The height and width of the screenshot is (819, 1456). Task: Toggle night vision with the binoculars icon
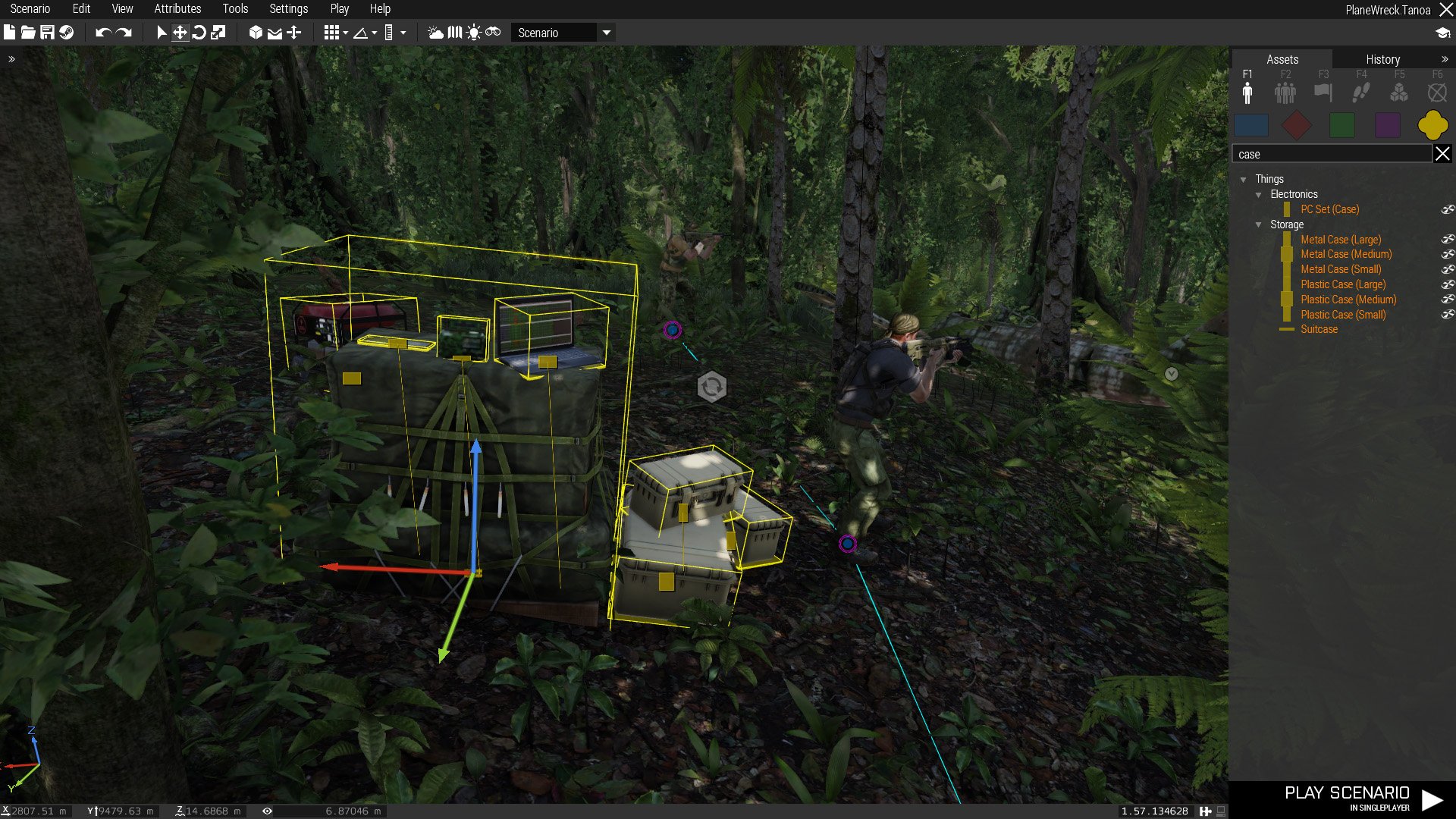(493, 33)
